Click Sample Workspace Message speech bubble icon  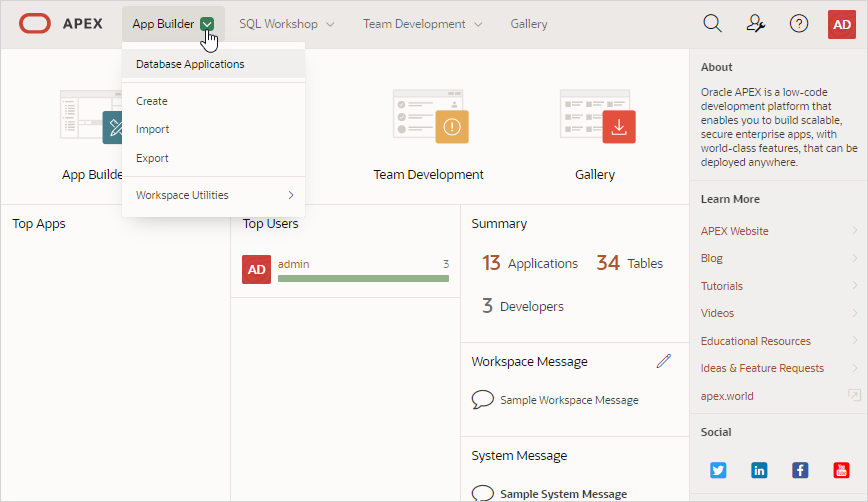(x=482, y=399)
